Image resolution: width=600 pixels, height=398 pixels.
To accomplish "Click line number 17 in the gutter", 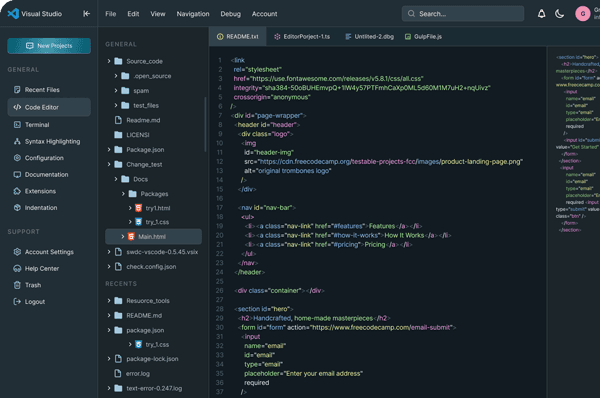I will click(x=220, y=207).
